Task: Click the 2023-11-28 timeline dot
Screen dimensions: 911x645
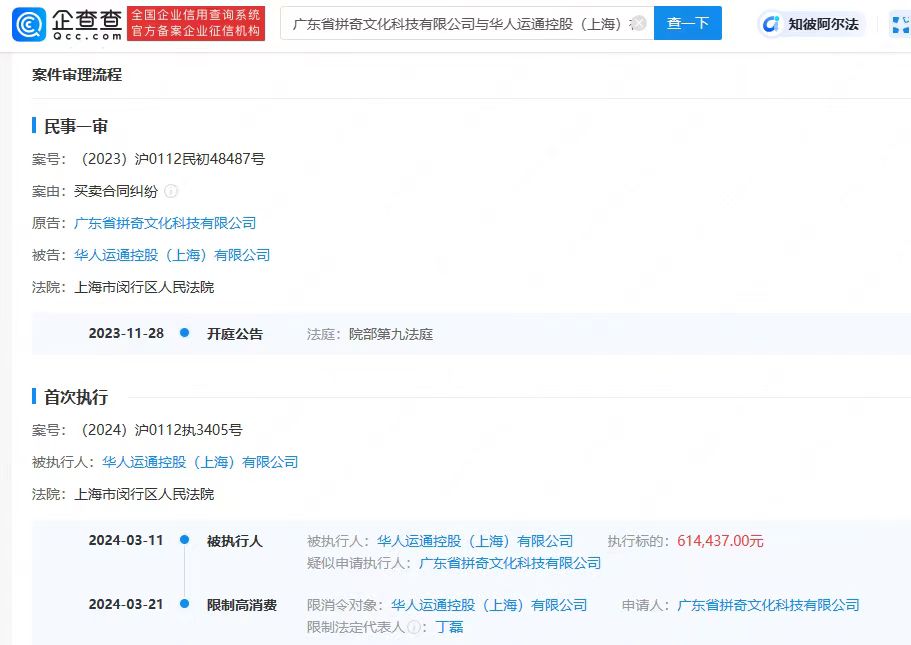Action: click(185, 333)
